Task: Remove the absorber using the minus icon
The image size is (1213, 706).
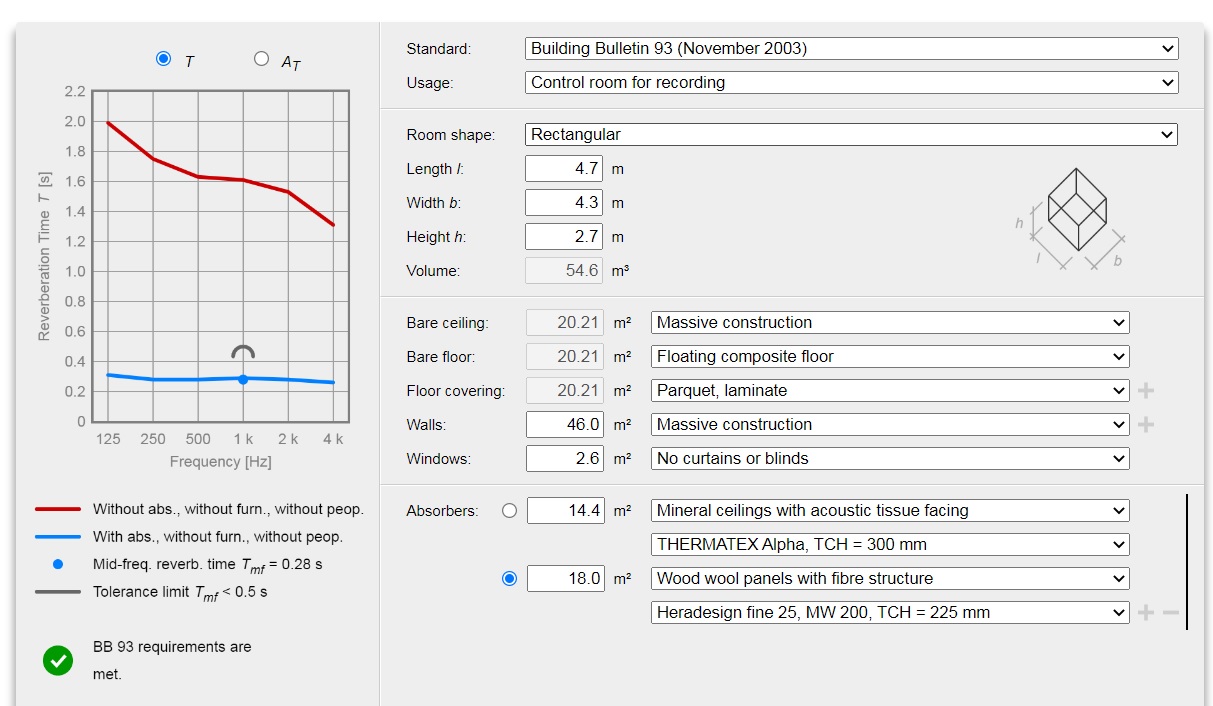Action: point(1170,612)
